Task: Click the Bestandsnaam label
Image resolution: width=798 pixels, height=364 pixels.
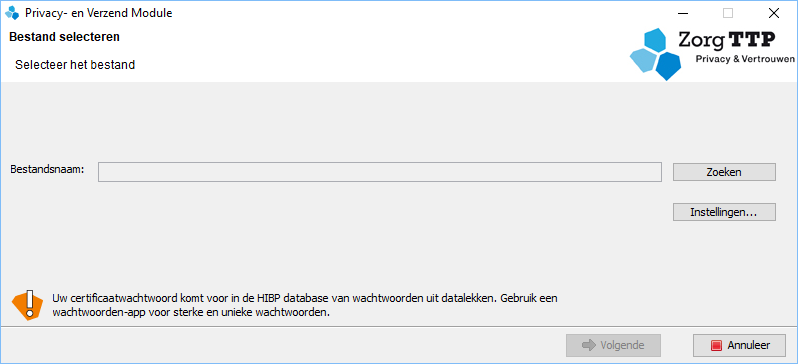Action: tap(47, 169)
